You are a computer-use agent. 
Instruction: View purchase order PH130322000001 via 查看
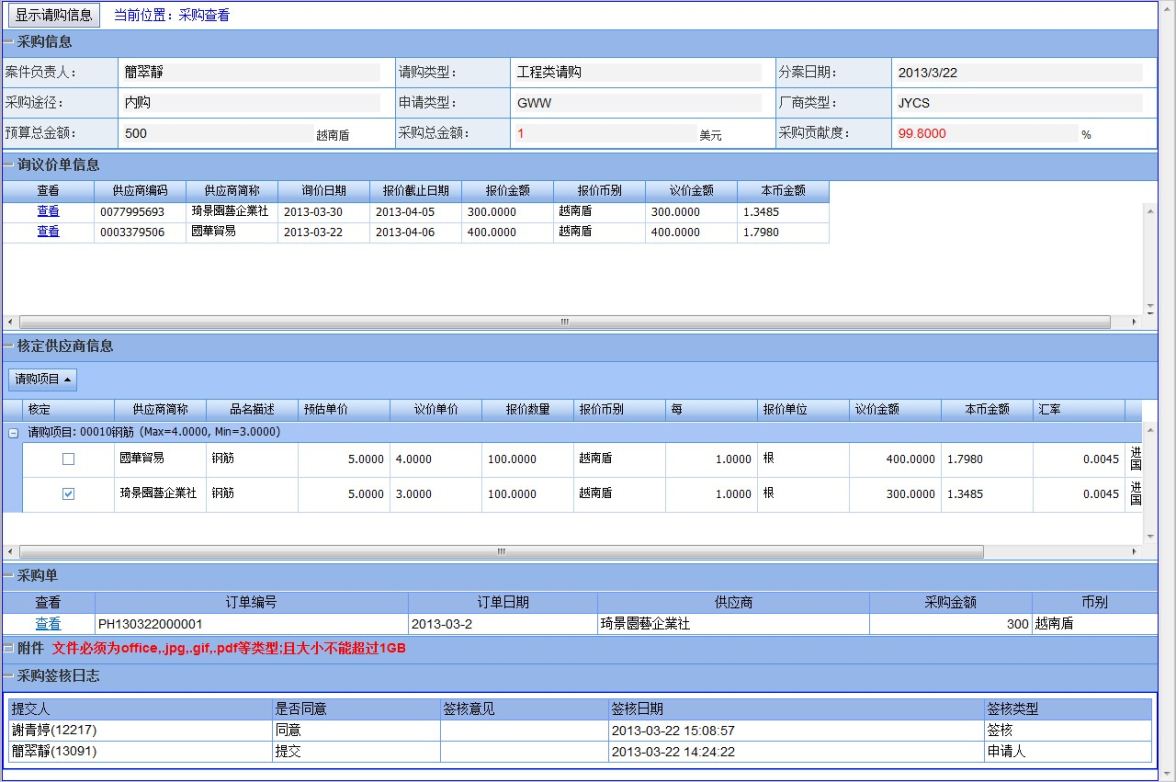pos(48,624)
